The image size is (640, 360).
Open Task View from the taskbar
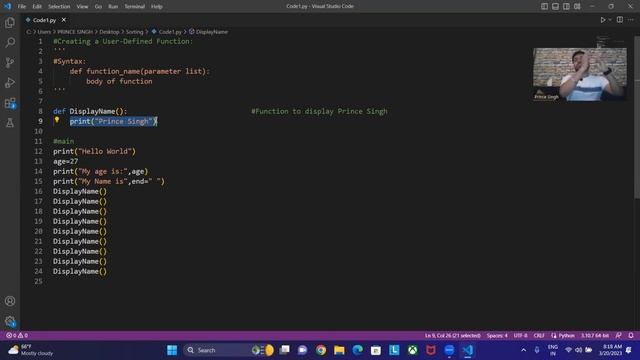(x=284, y=350)
